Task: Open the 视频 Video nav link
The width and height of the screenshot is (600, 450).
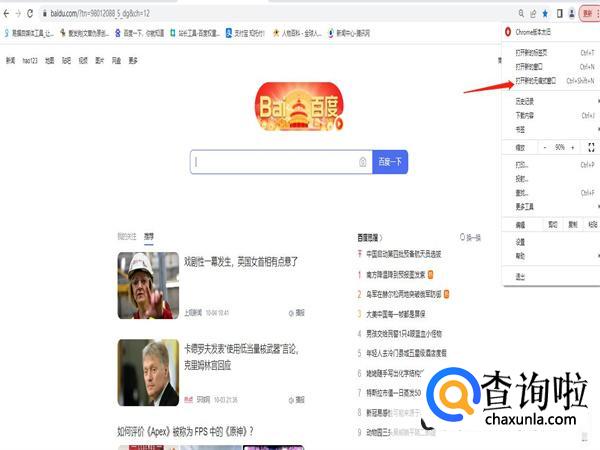Action: (x=83, y=60)
